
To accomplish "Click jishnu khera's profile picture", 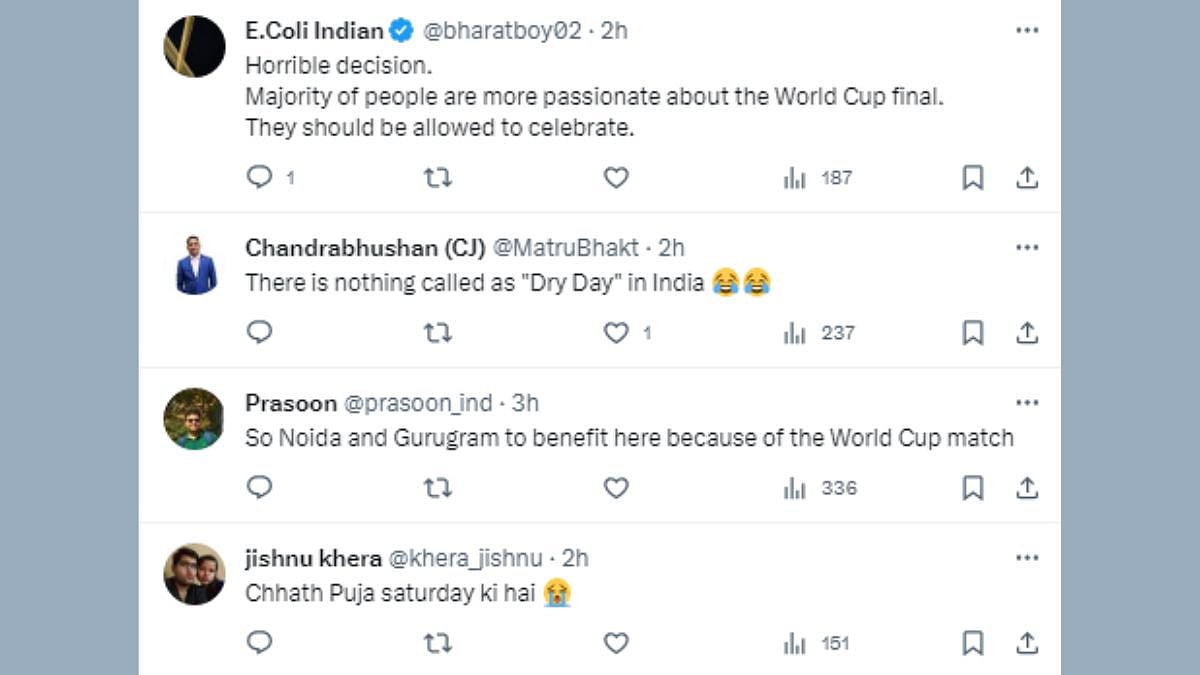I will point(194,574).
